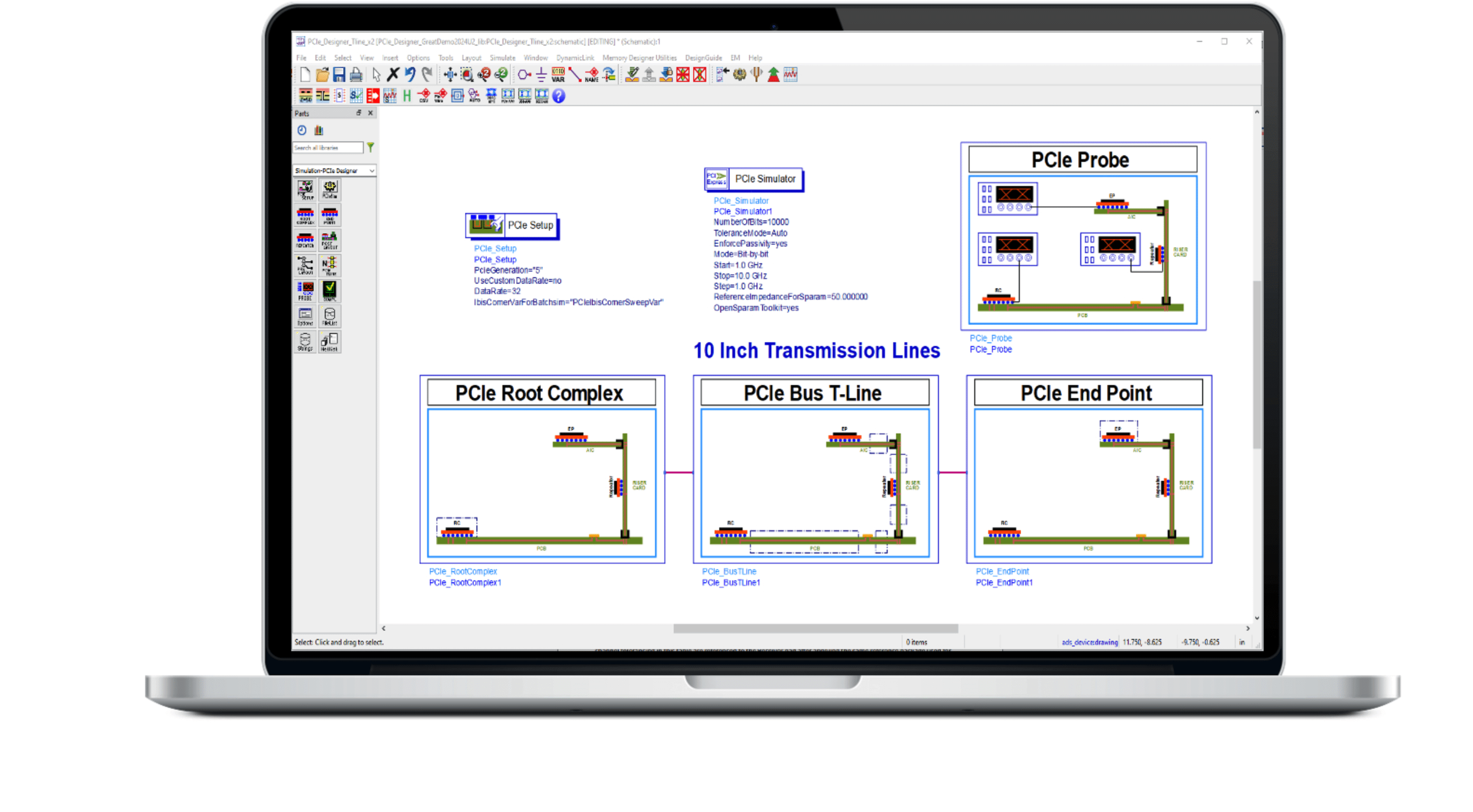Click the Undo arrow icon

[410, 75]
